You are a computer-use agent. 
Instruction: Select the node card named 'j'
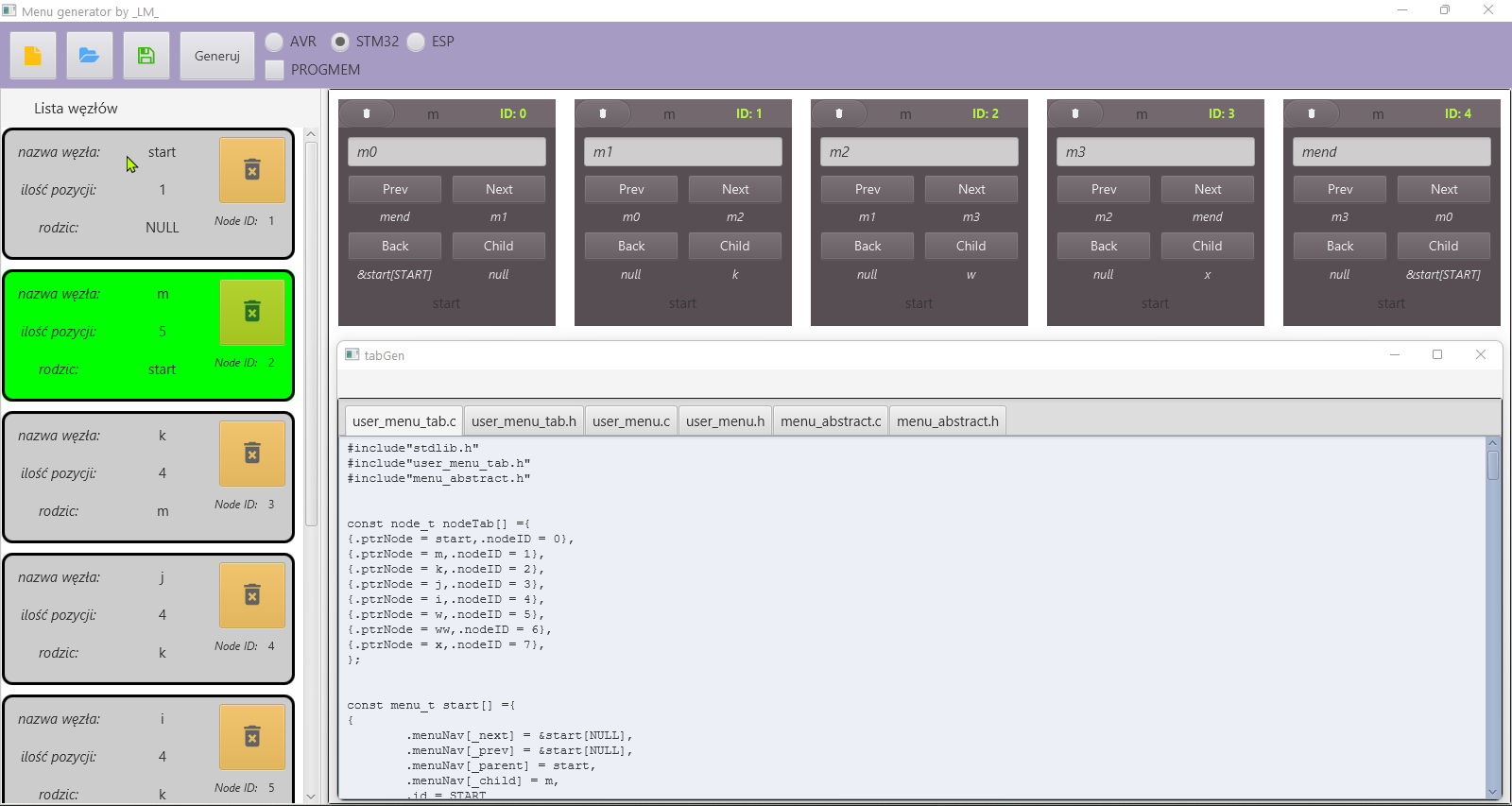[148, 619]
